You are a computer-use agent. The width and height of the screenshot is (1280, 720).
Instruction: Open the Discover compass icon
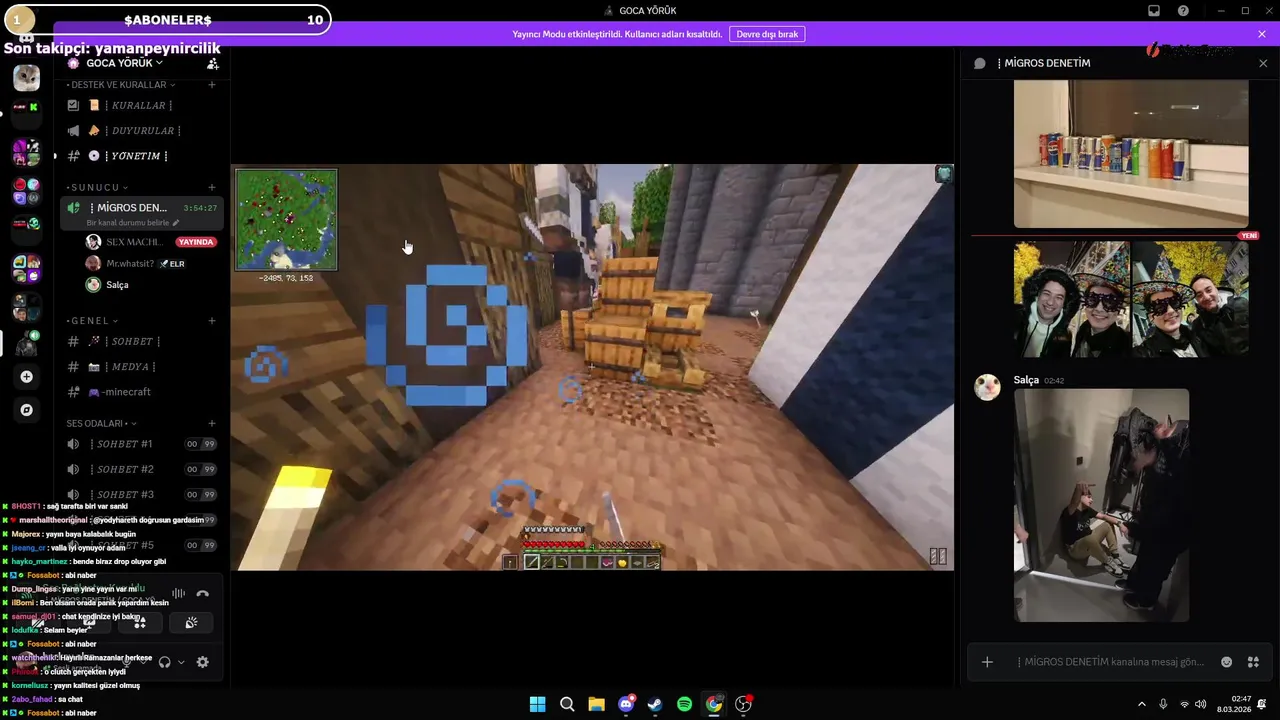tap(27, 410)
